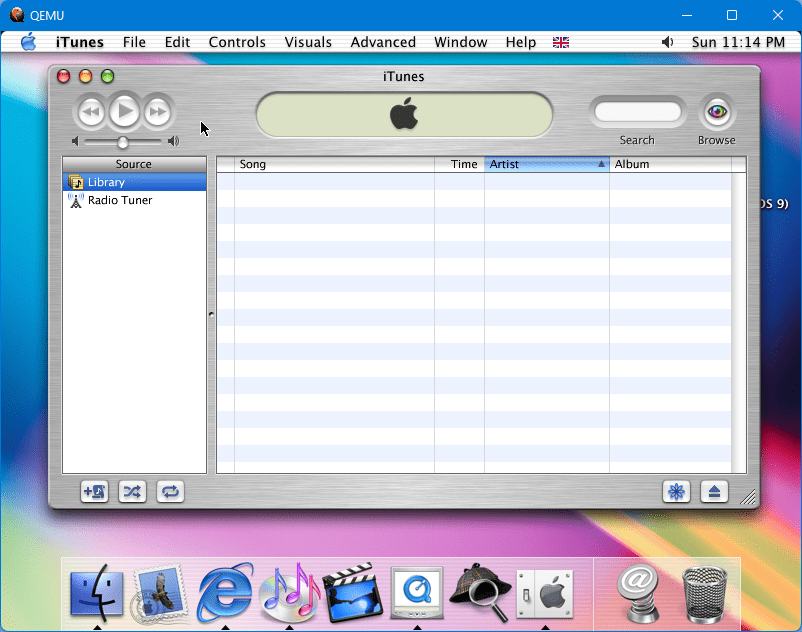802x632 pixels.
Task: Select Radio Tuner in Source list
Action: [x=119, y=200]
